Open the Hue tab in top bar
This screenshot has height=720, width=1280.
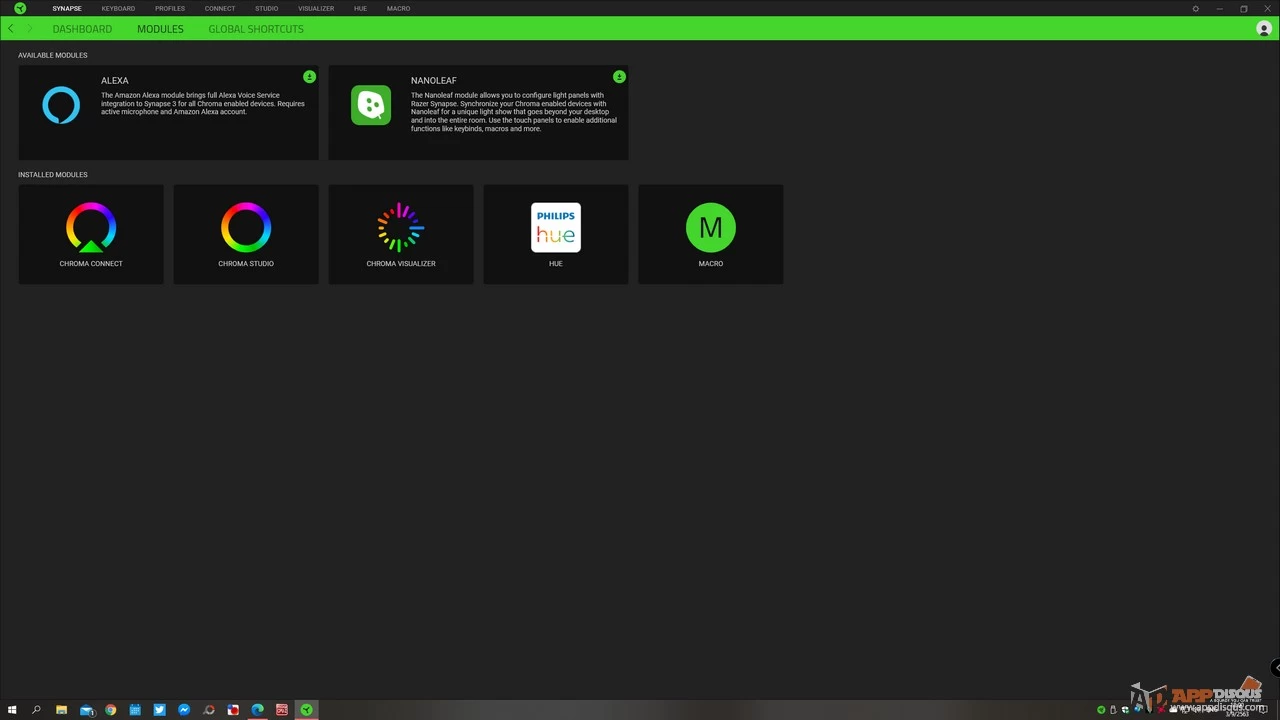[360, 8]
